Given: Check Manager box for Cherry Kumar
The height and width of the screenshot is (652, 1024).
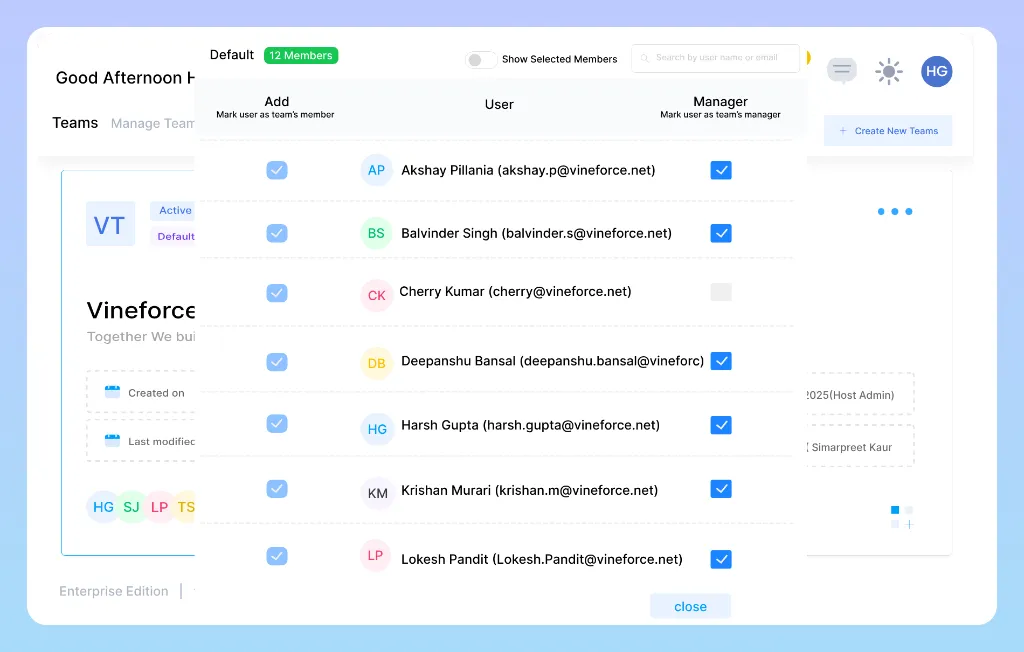Looking at the screenshot, I should coord(721,292).
